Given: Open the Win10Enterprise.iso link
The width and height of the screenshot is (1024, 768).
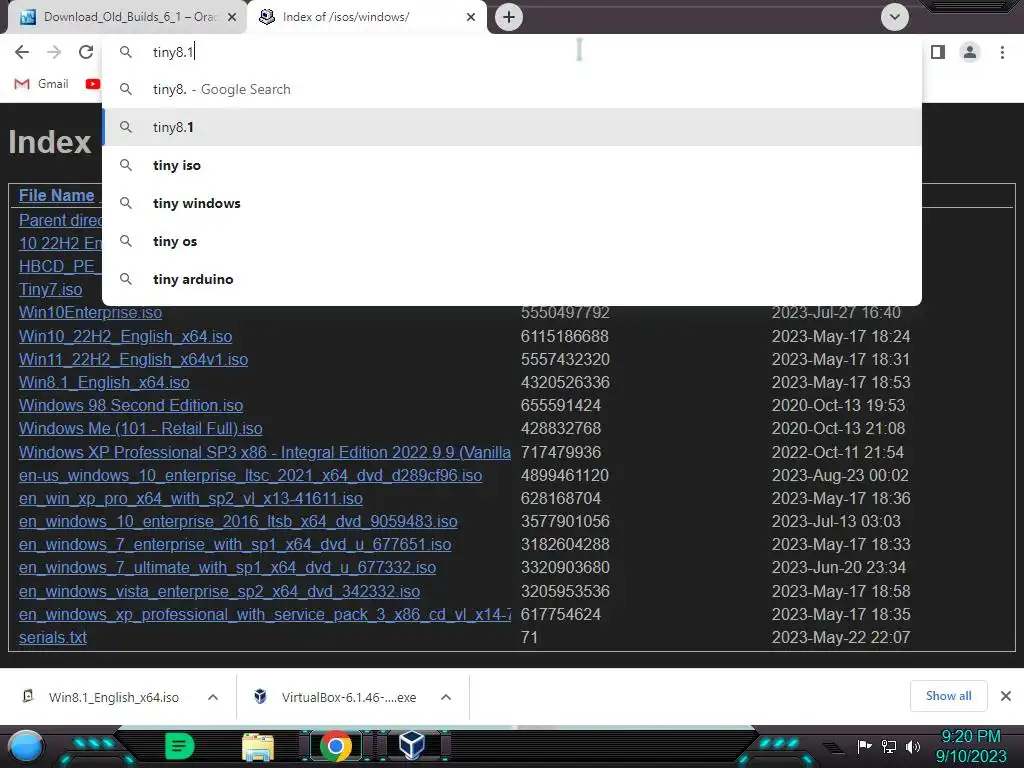Looking at the screenshot, I should [90, 312].
